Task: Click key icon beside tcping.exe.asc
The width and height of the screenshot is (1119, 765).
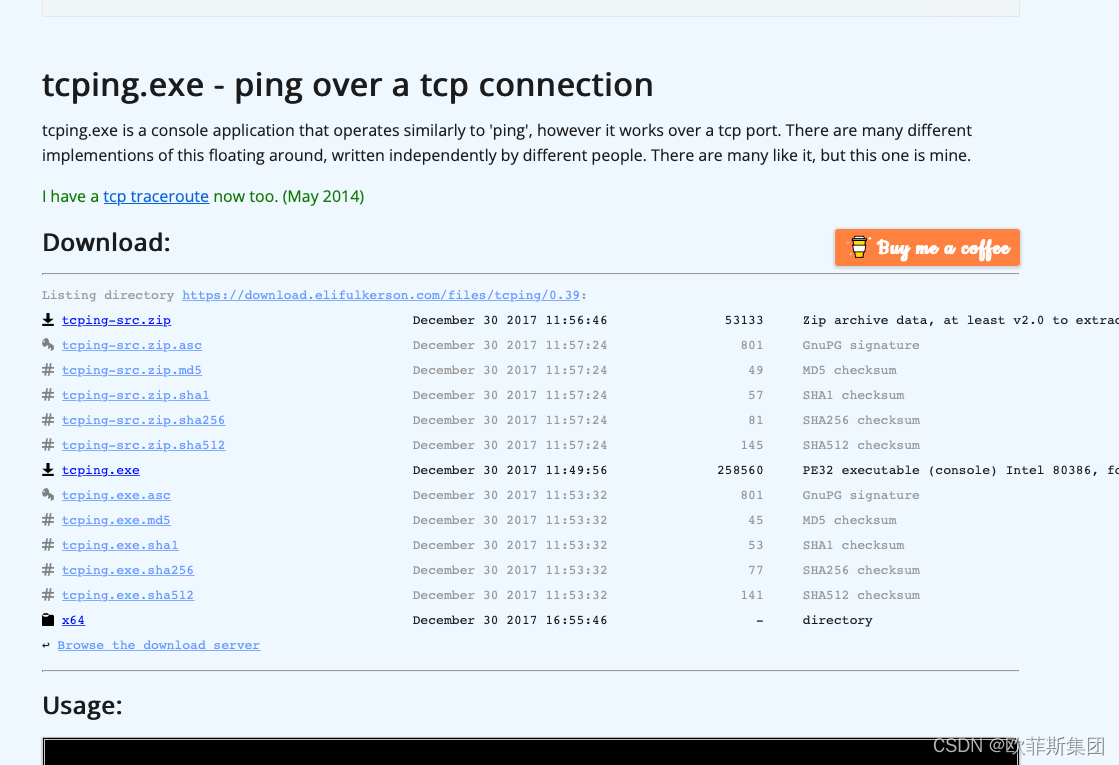Action: click(x=48, y=495)
